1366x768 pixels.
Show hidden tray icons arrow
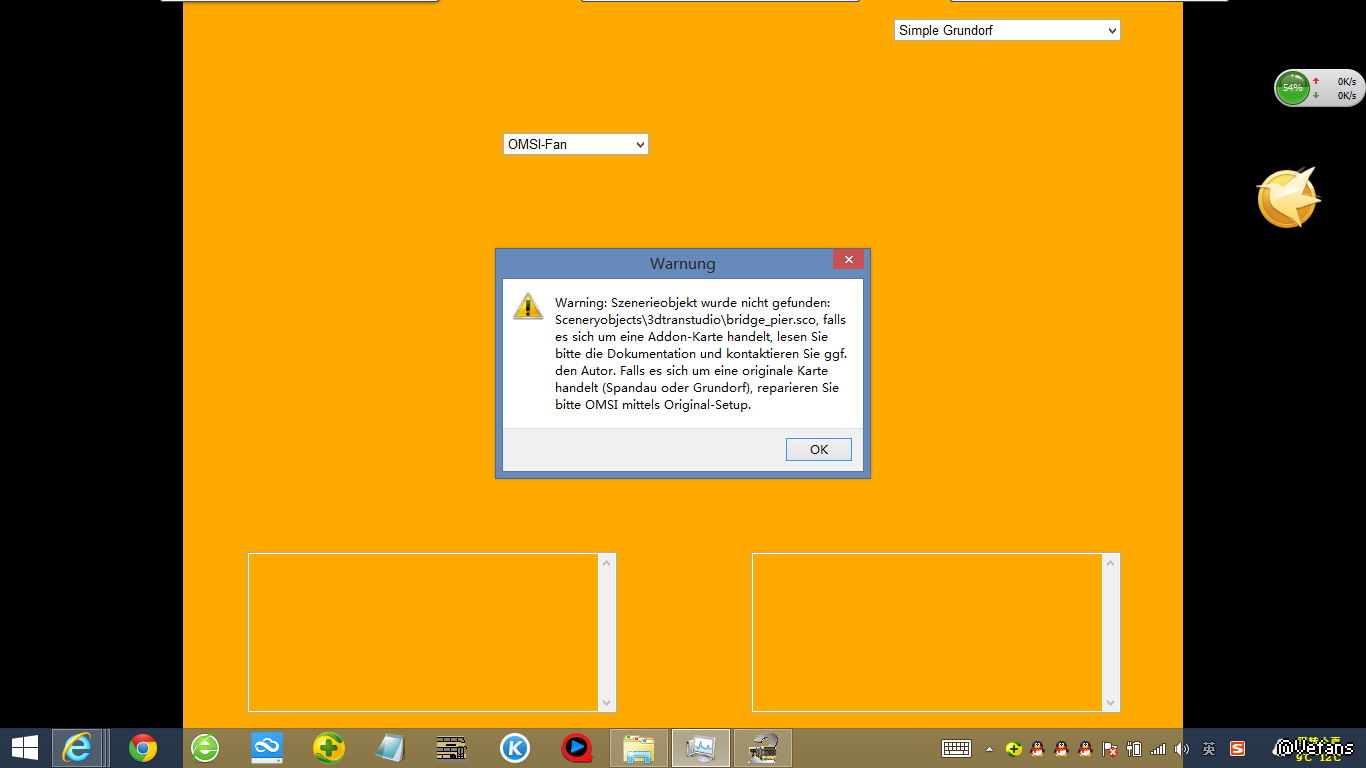coord(990,749)
